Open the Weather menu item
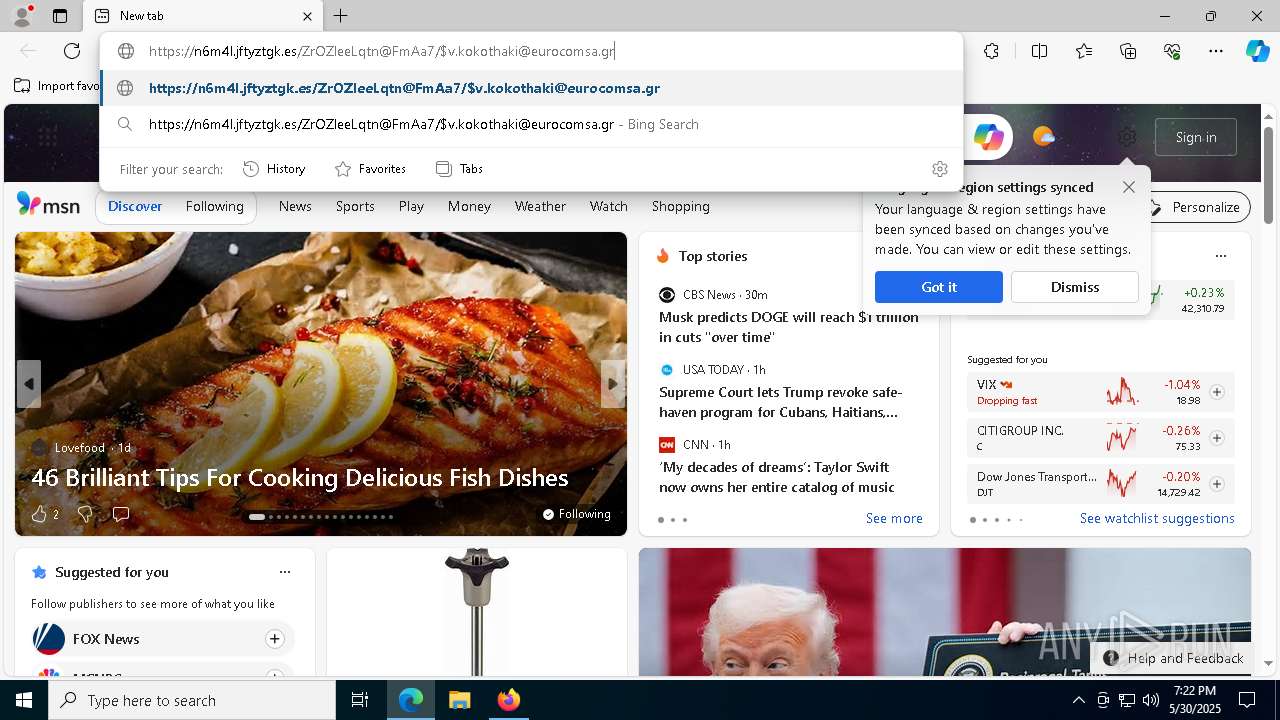This screenshot has height=720, width=1280. coord(540,206)
